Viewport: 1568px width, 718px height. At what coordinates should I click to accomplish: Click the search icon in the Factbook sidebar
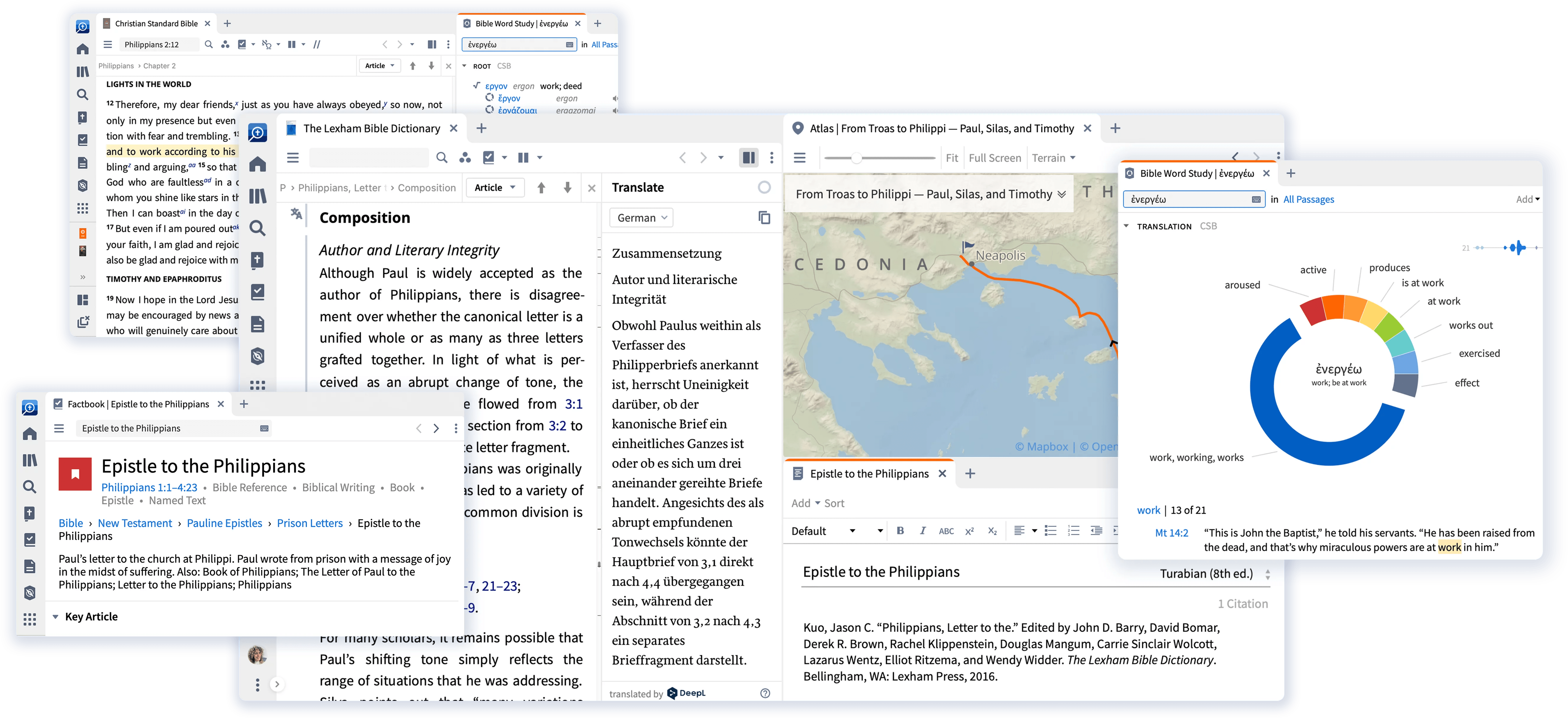pyautogui.click(x=29, y=487)
